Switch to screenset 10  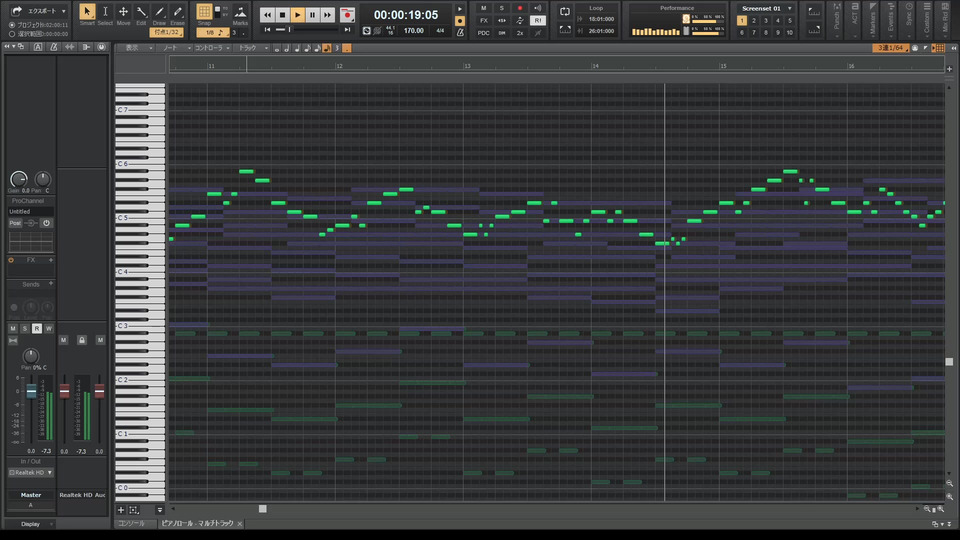790,32
